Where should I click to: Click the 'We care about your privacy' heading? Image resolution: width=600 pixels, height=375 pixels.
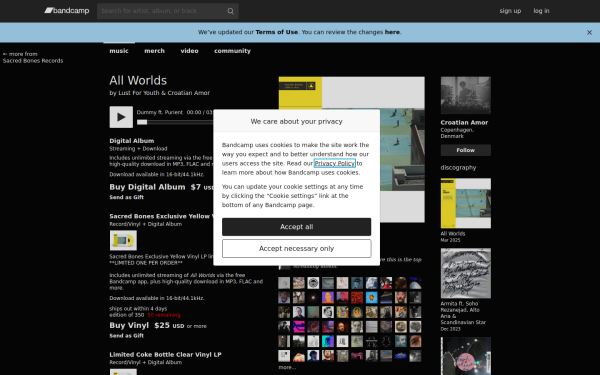297,121
